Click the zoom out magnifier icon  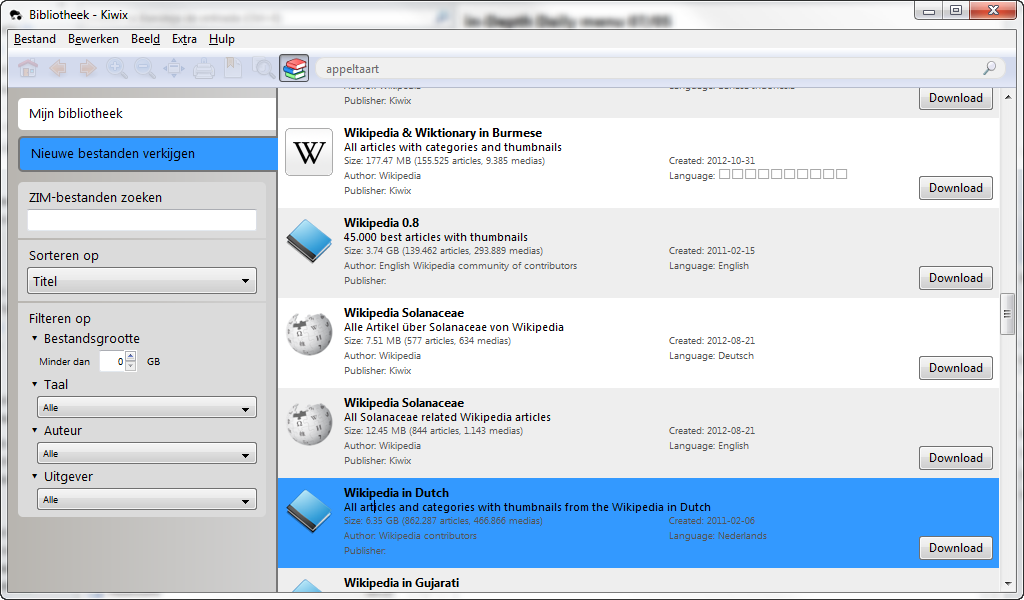pyautogui.click(x=145, y=69)
